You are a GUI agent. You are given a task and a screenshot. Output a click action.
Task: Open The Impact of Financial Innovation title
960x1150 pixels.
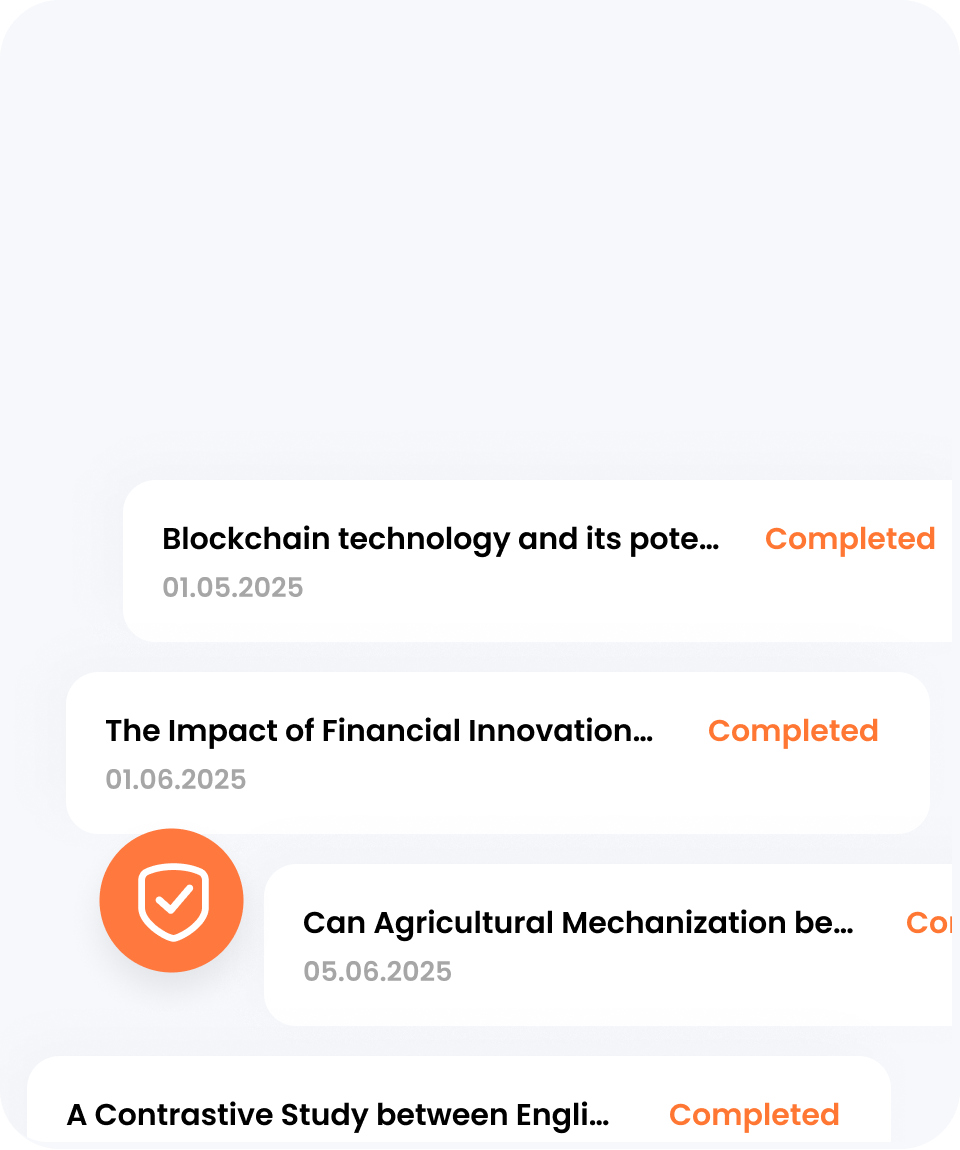tap(379, 731)
